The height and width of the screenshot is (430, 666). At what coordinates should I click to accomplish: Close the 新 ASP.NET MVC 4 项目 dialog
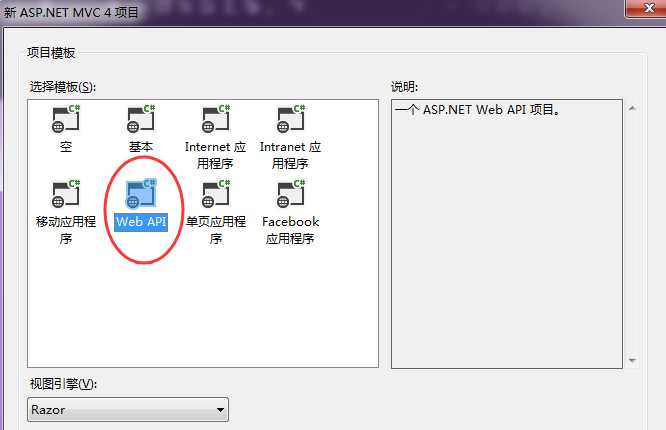click(x=648, y=8)
